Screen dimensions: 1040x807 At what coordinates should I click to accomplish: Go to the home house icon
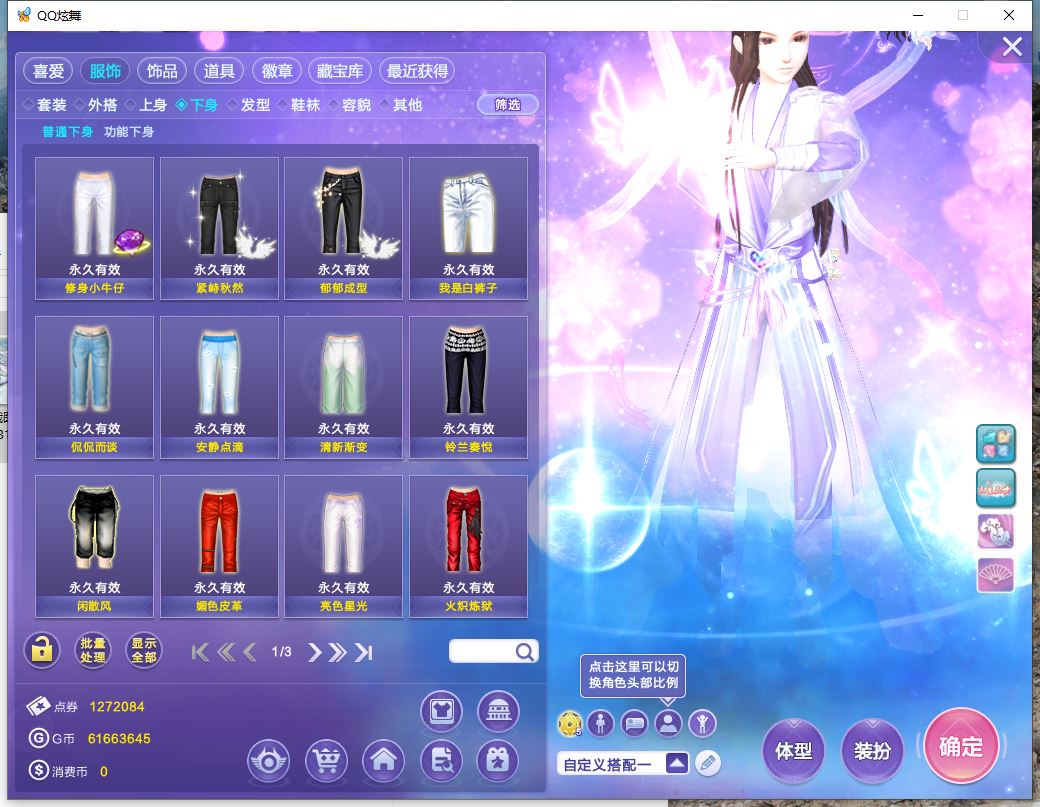click(383, 761)
